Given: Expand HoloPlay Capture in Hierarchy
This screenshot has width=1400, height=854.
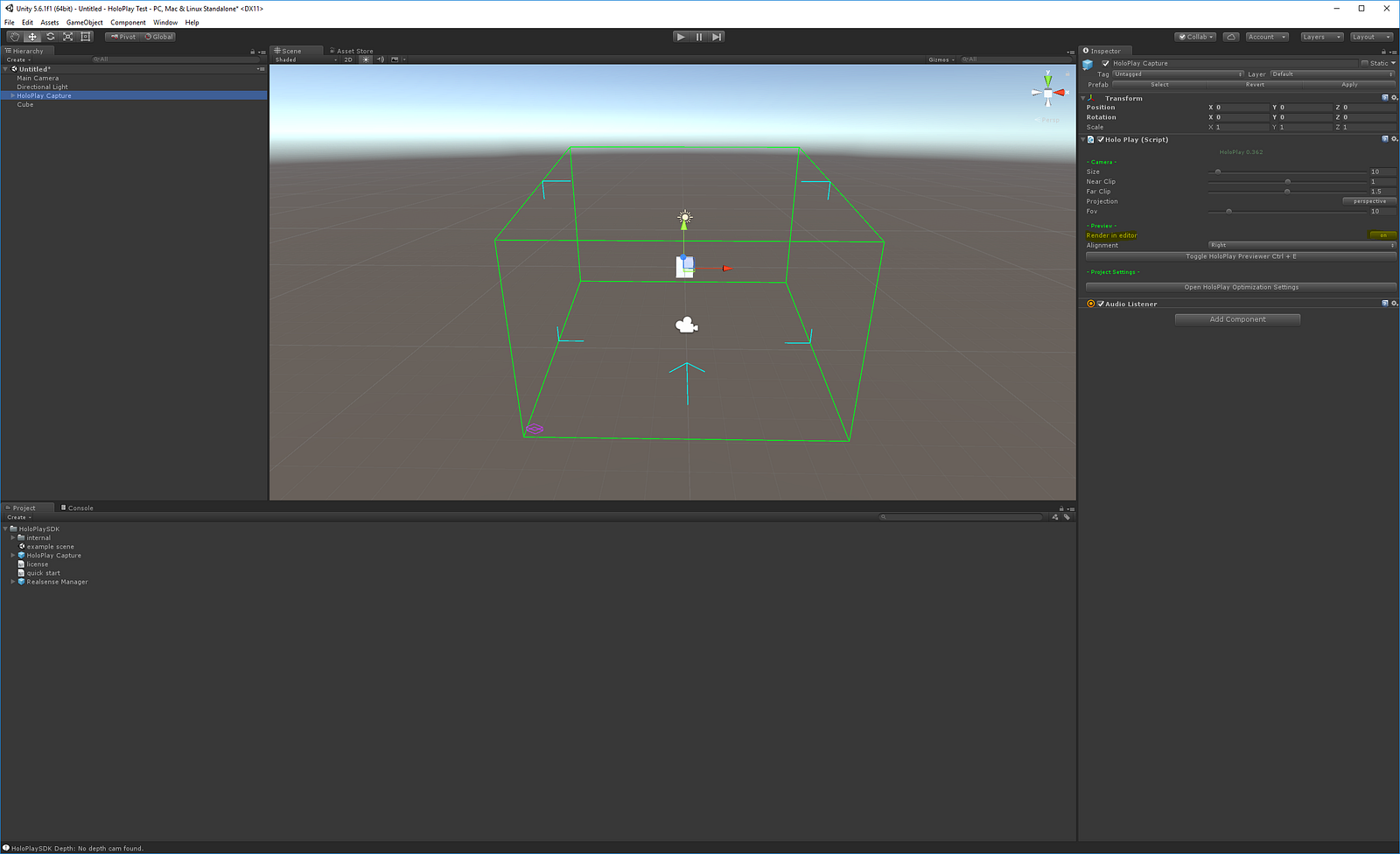Looking at the screenshot, I should [x=12, y=95].
